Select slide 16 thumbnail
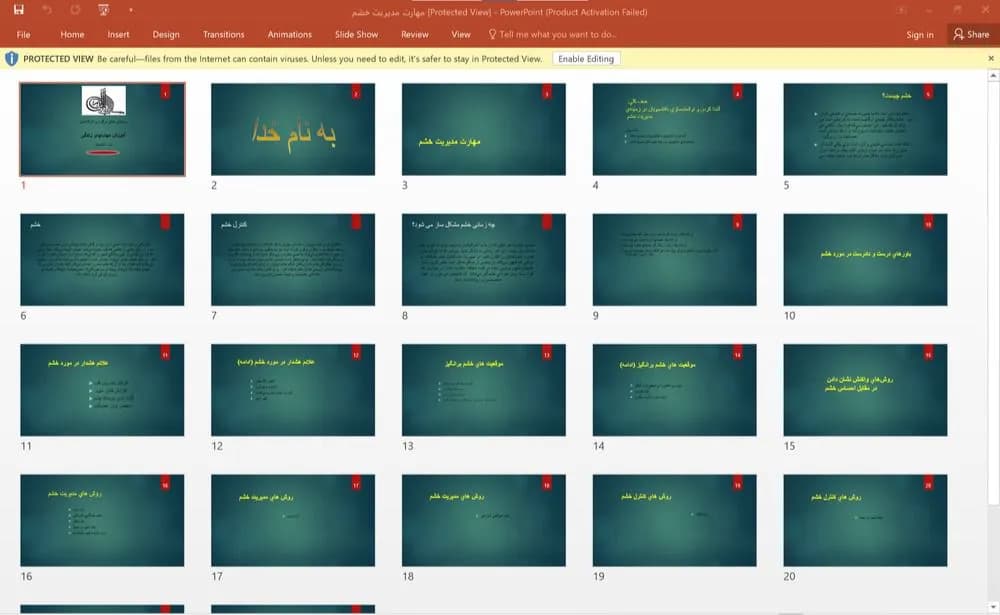1000x615 pixels. 102,520
